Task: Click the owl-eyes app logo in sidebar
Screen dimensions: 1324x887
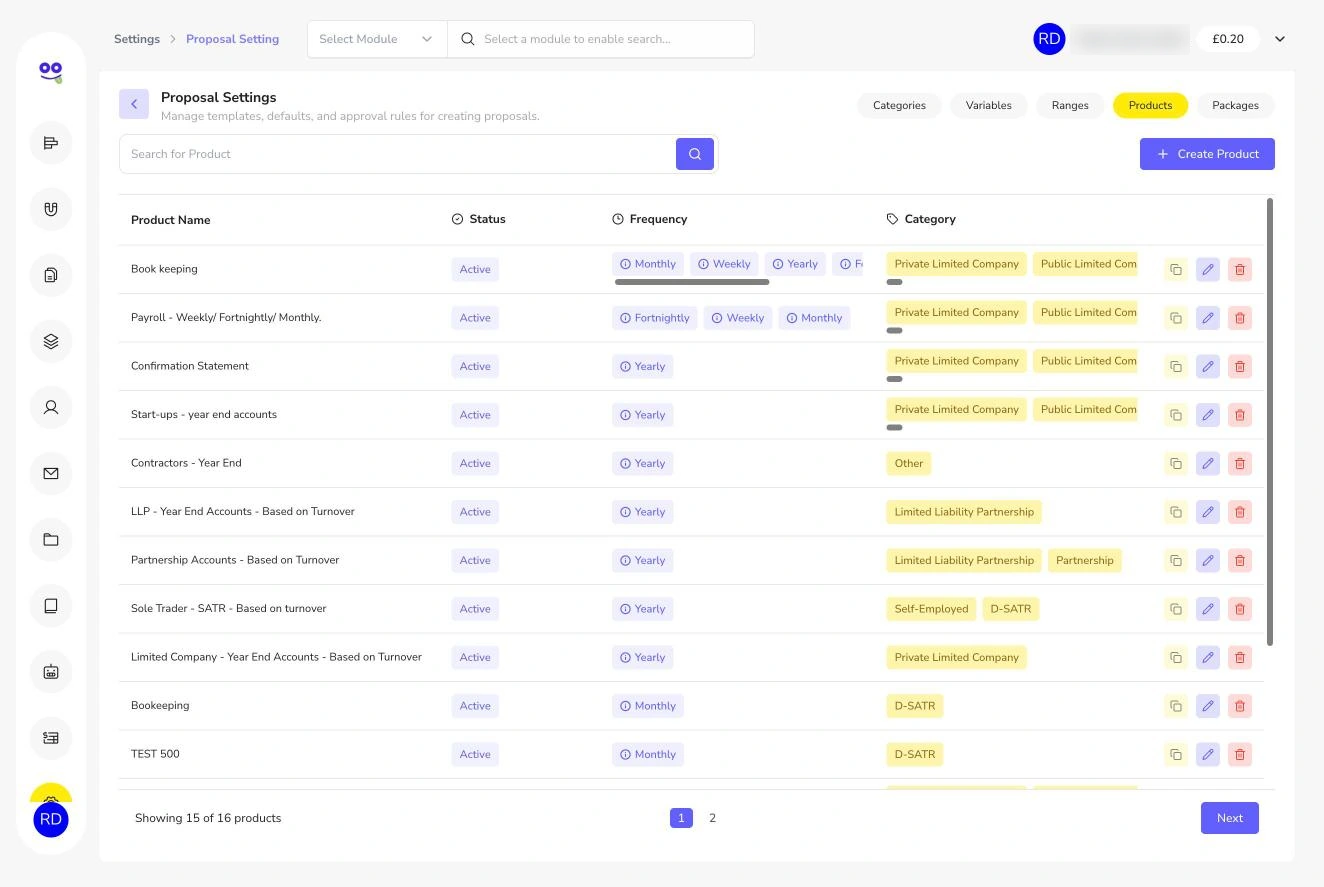Action: point(51,71)
